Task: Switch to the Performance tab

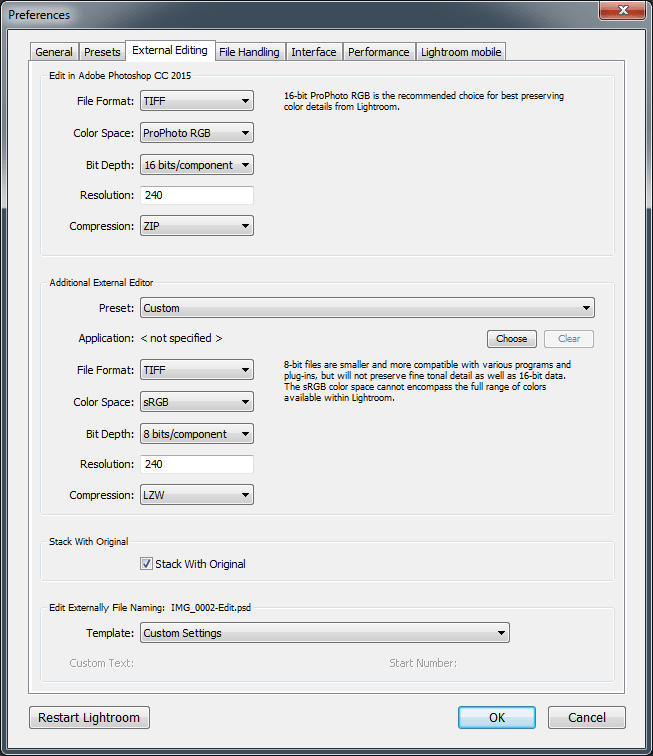Action: [x=379, y=52]
